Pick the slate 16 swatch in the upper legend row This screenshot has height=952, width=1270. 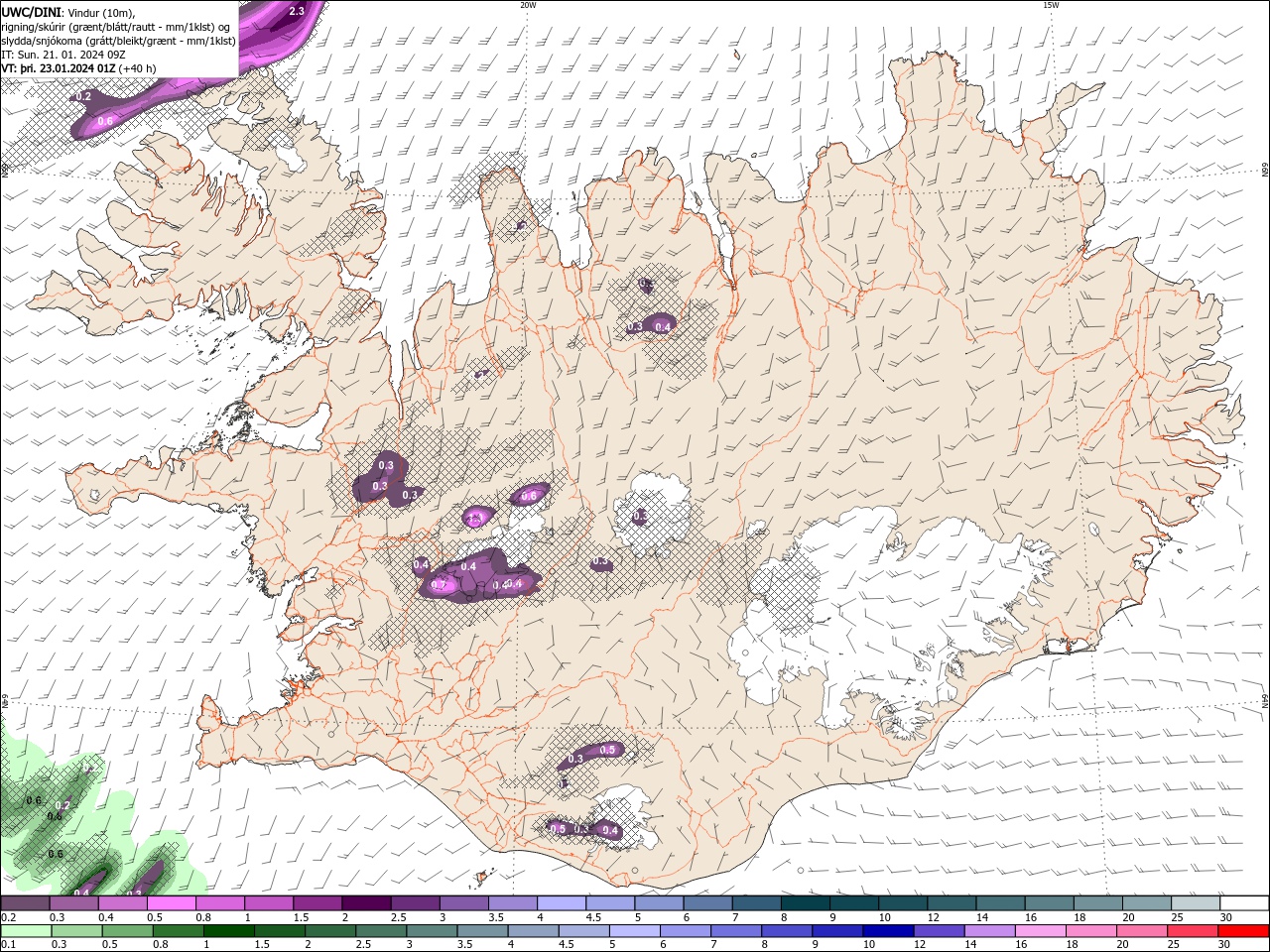click(x=1049, y=903)
